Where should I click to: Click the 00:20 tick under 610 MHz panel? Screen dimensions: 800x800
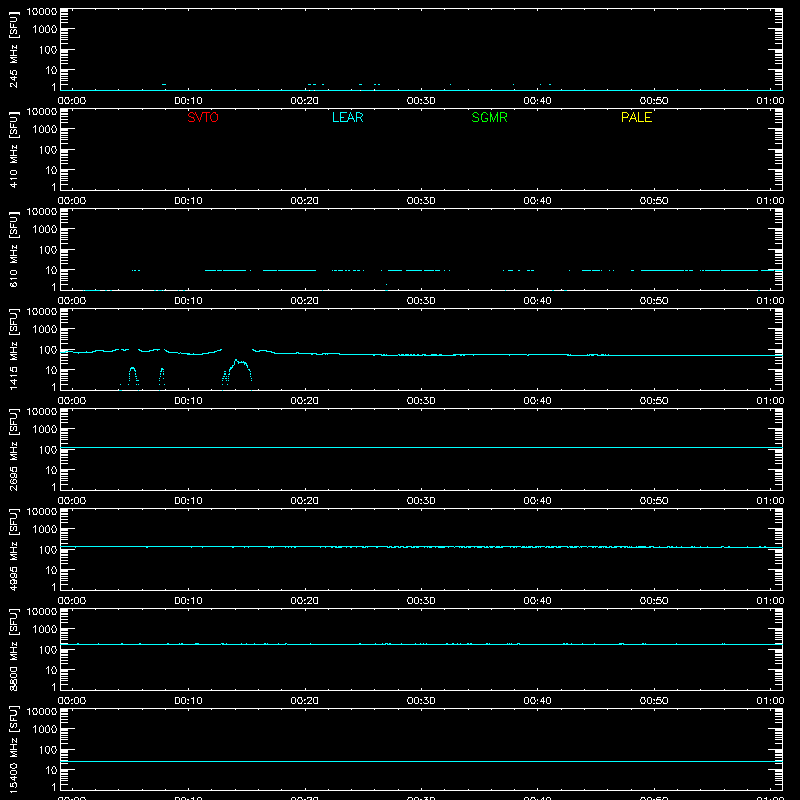pos(305,301)
